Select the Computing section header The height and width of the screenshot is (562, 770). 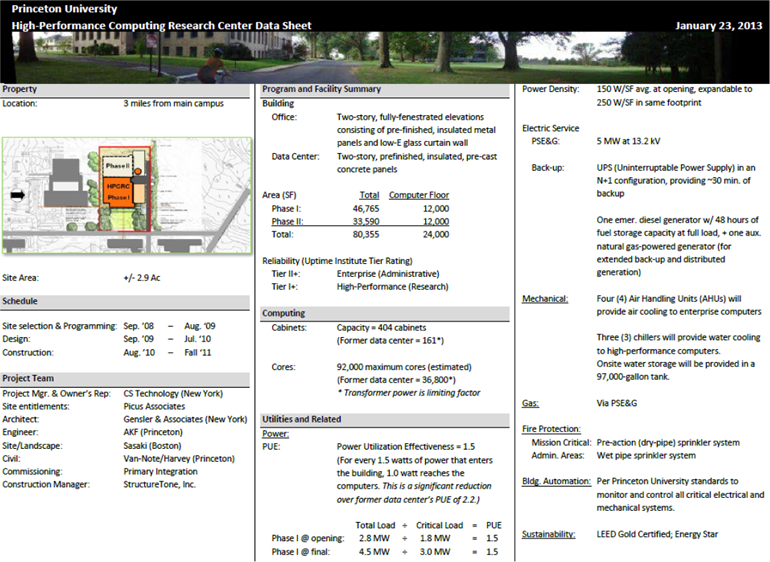pyautogui.click(x=284, y=313)
